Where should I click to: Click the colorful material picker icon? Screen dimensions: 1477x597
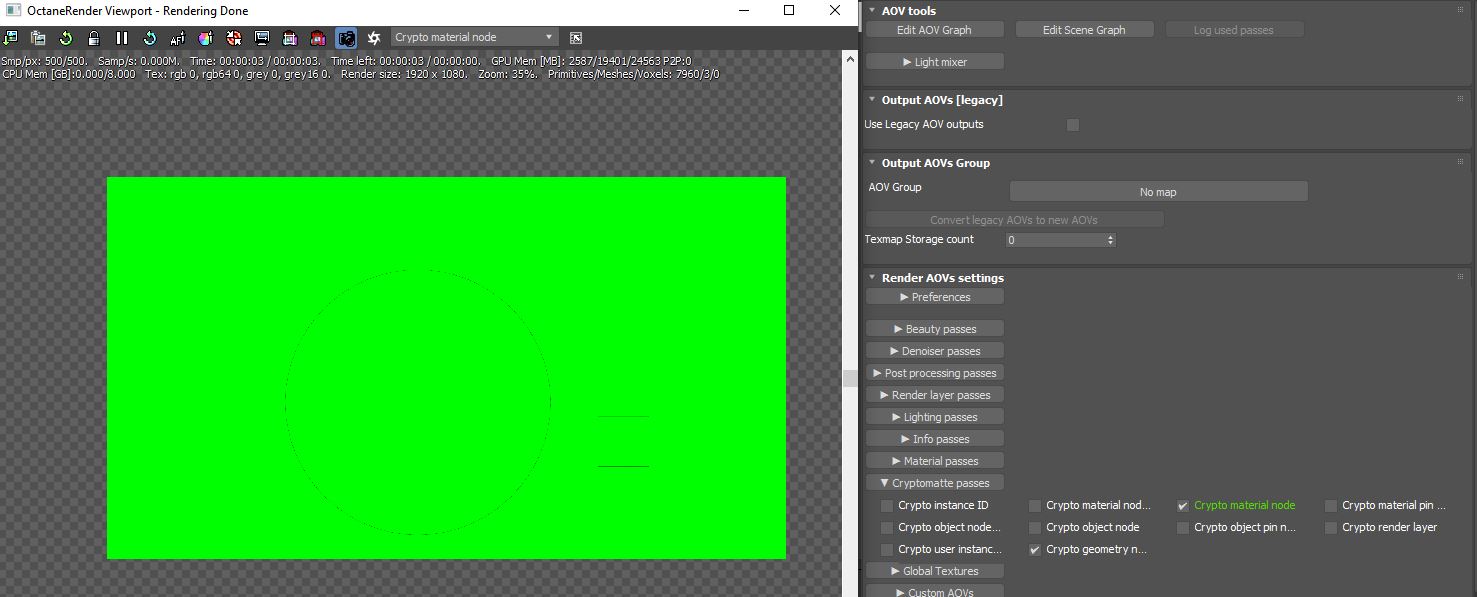pyautogui.click(x=206, y=38)
